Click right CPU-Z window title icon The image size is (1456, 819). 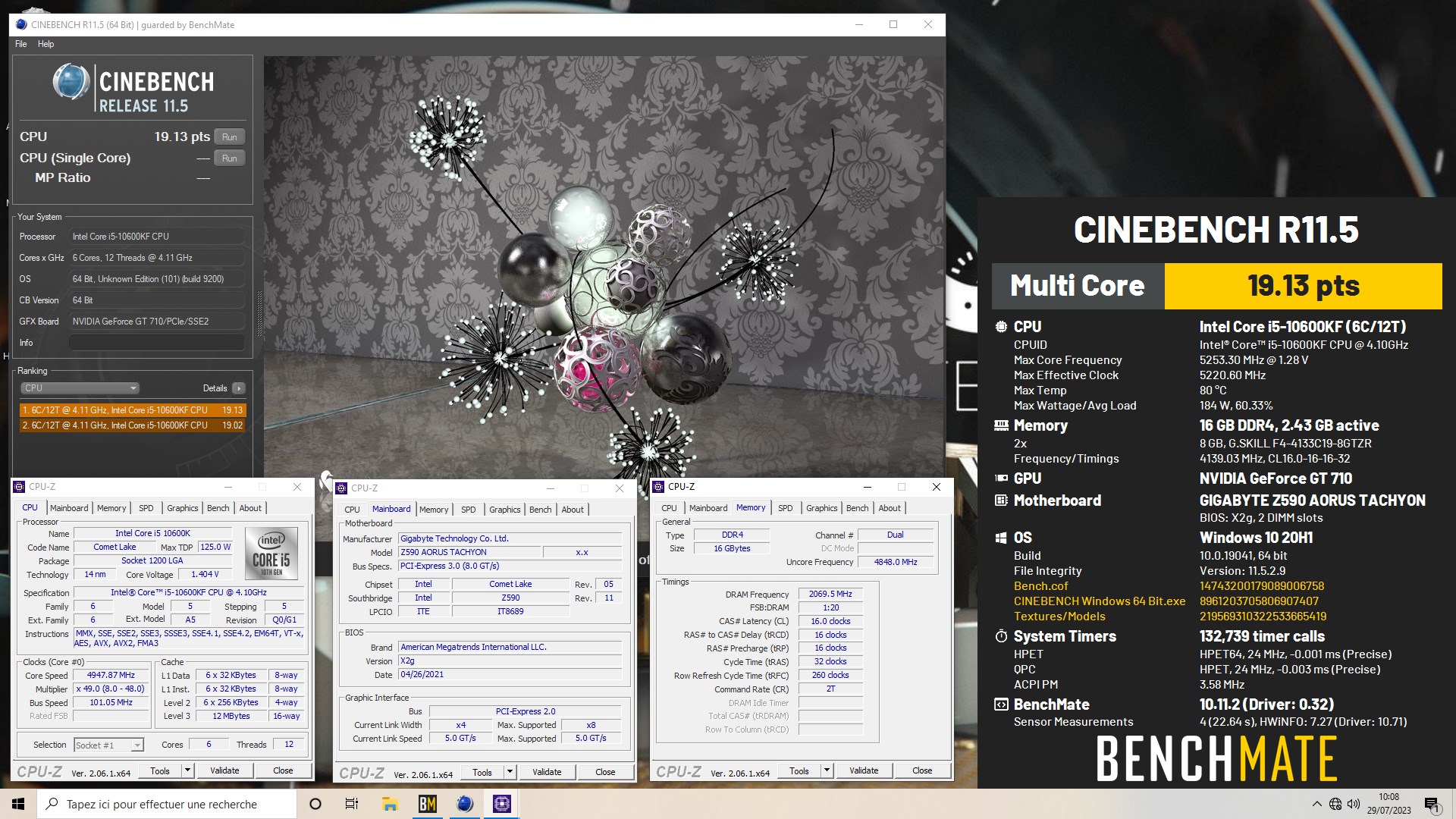(x=659, y=487)
